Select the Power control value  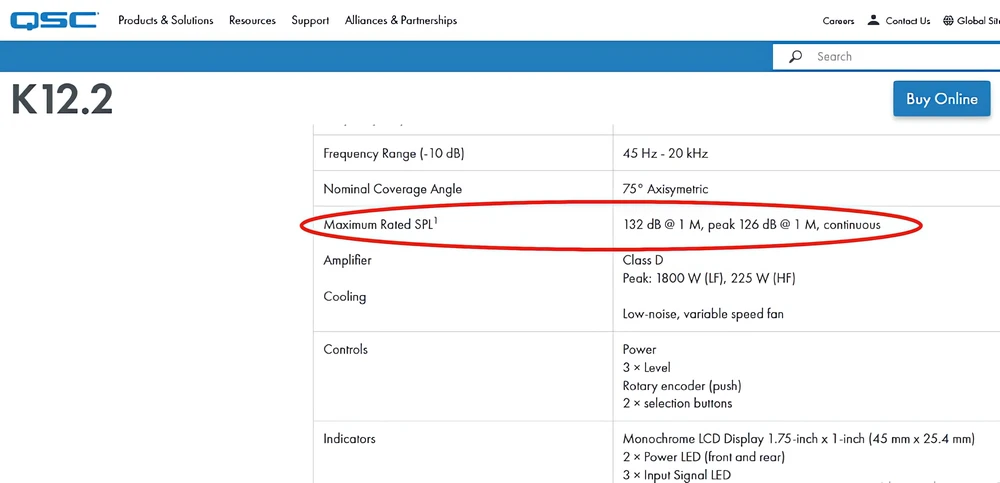[639, 350]
